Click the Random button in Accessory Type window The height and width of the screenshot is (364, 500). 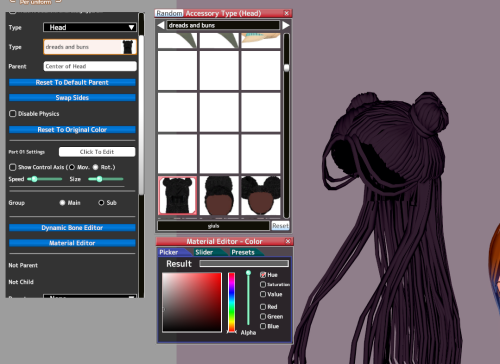169,13
